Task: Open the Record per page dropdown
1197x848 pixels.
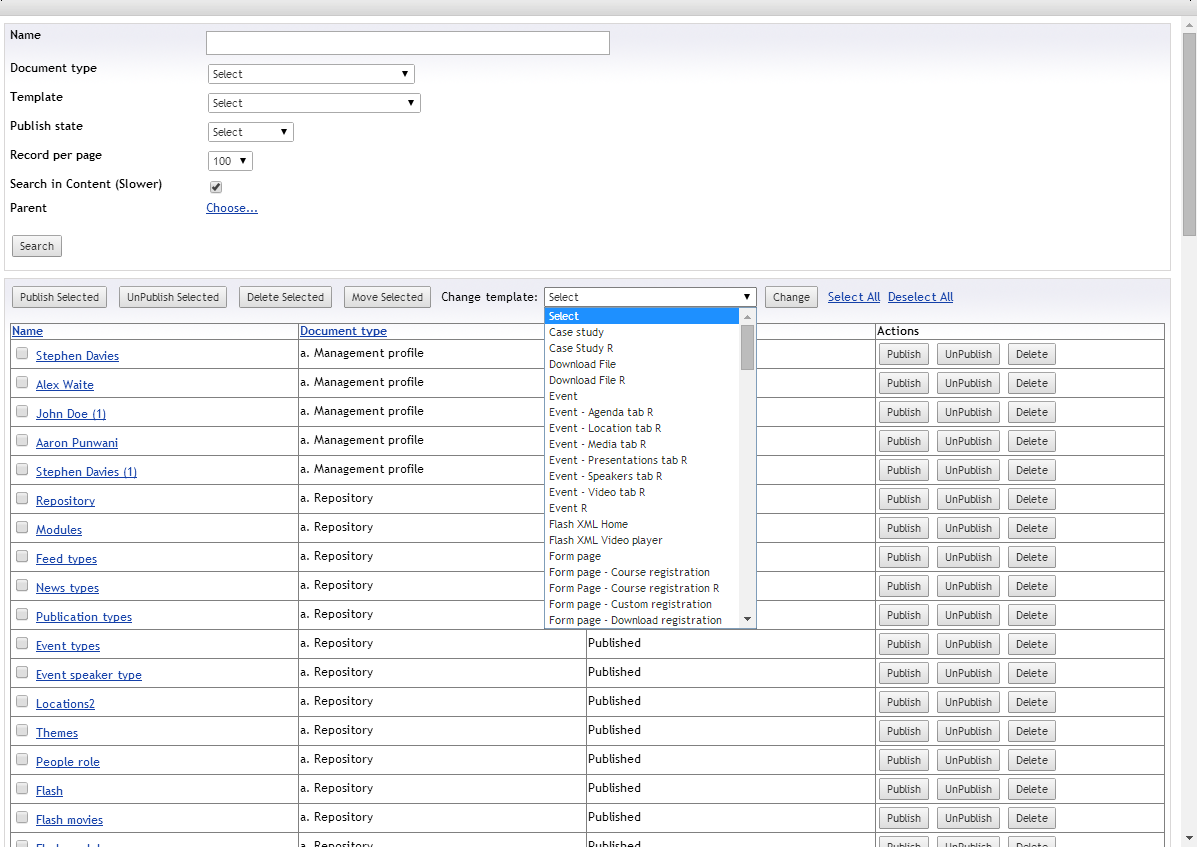Action: 230,161
